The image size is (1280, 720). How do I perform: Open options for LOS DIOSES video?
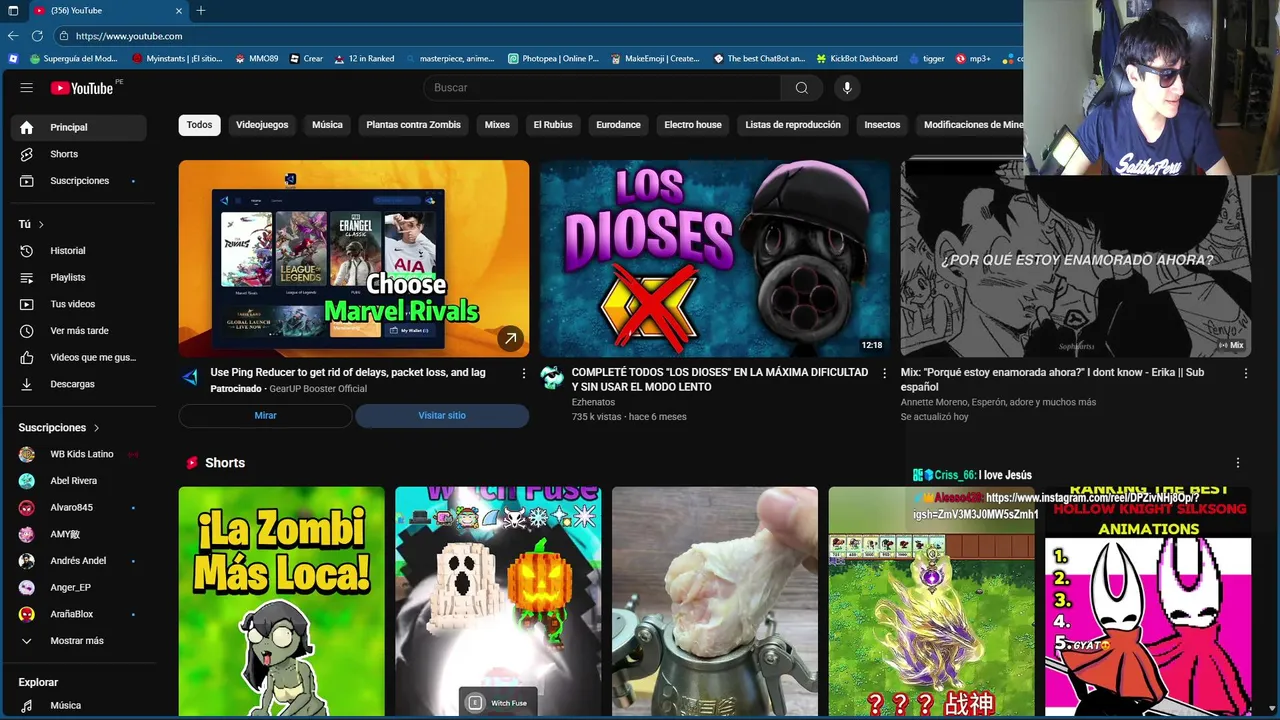pos(884,373)
